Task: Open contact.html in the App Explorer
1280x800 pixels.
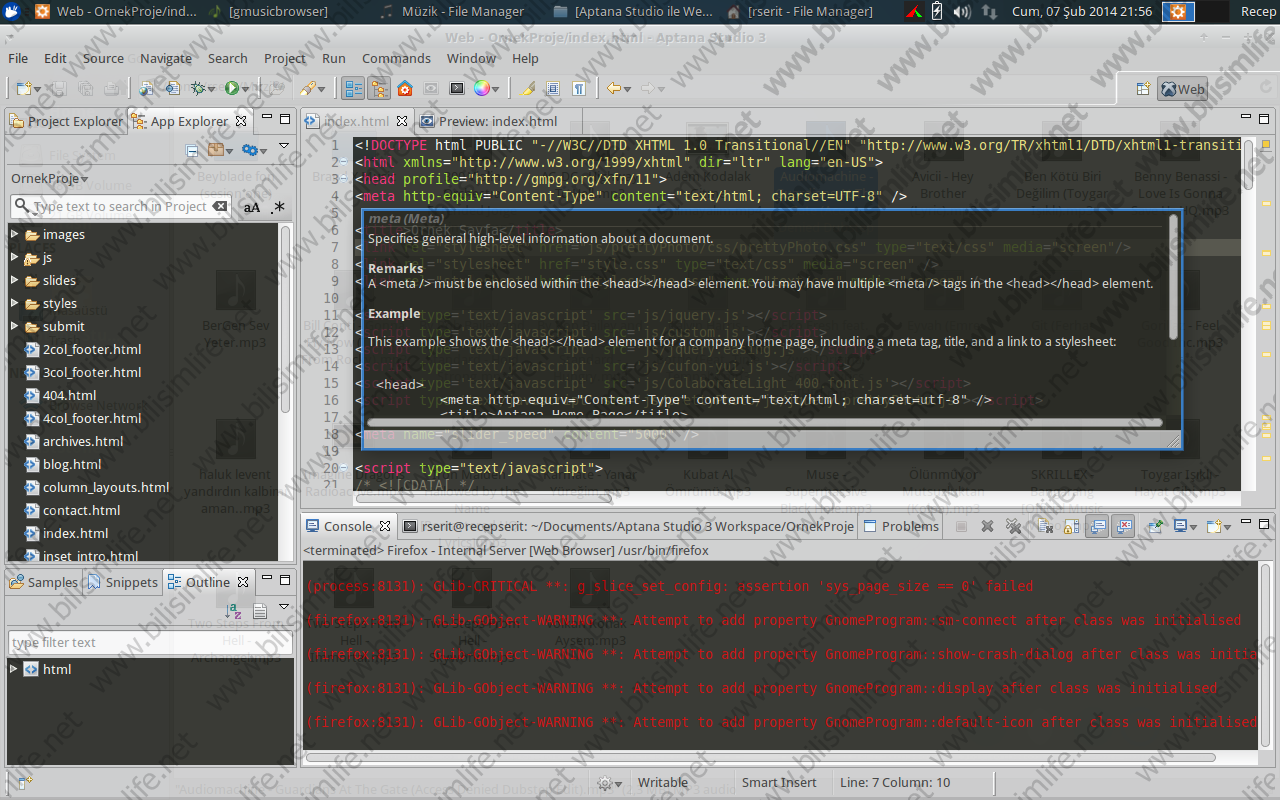Action: point(81,510)
